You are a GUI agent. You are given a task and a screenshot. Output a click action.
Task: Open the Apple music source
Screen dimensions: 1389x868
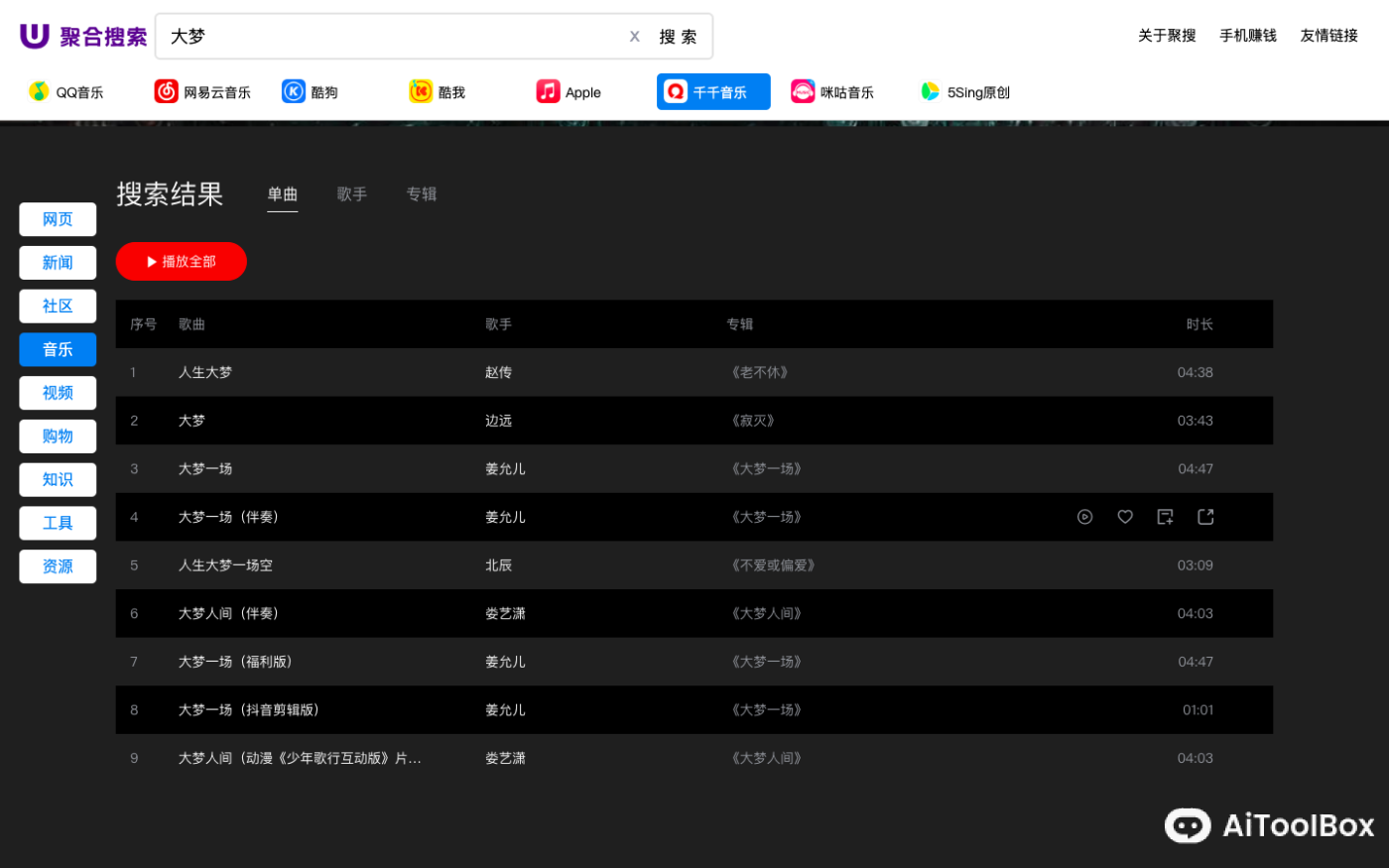(x=568, y=91)
